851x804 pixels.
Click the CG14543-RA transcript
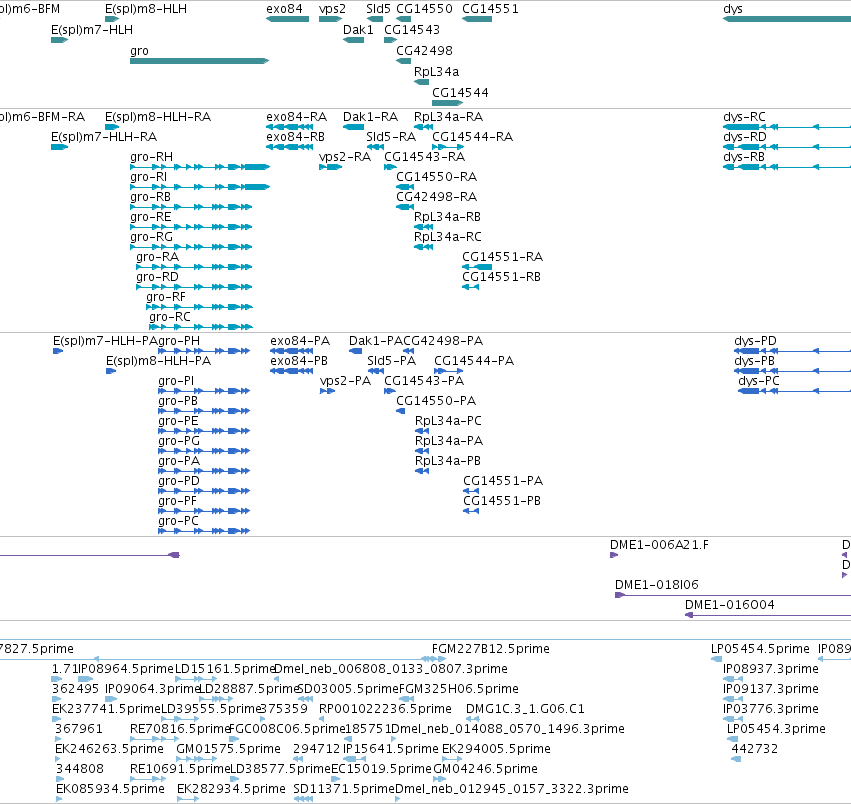(390, 167)
